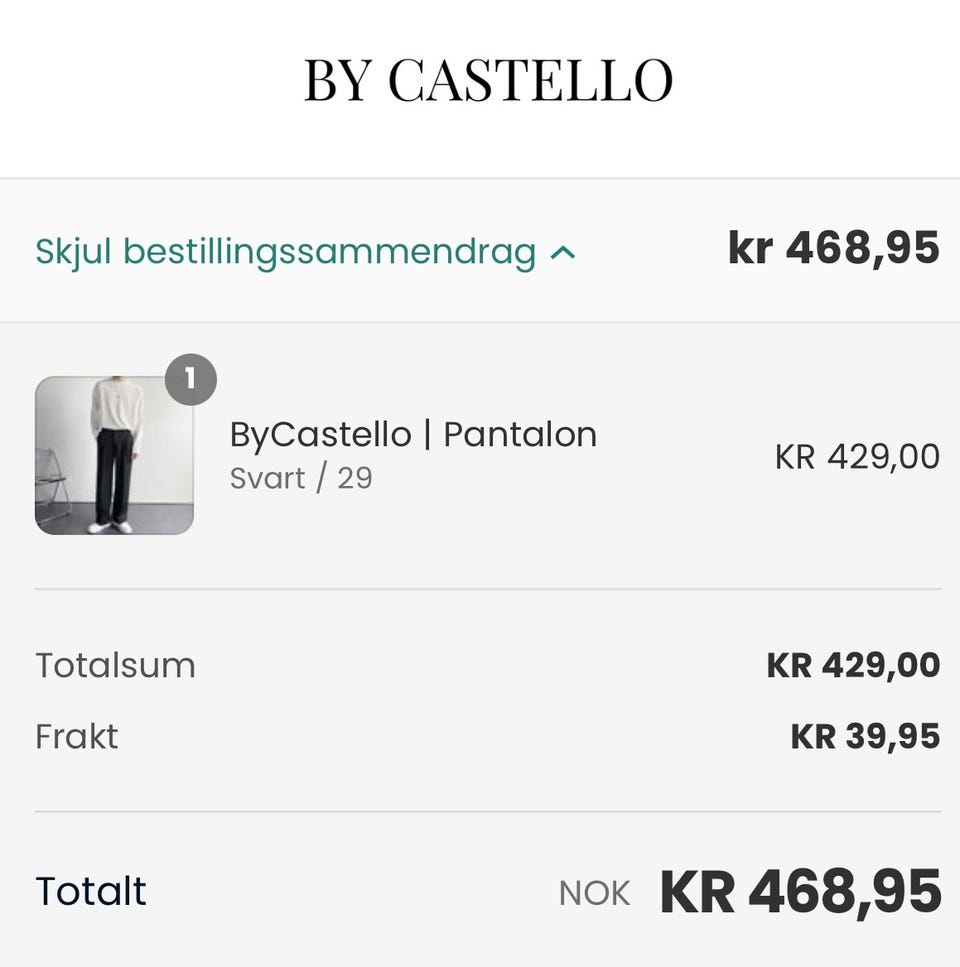Click the NOK currency code
Screen dimensions: 960x967
[x=594, y=893]
